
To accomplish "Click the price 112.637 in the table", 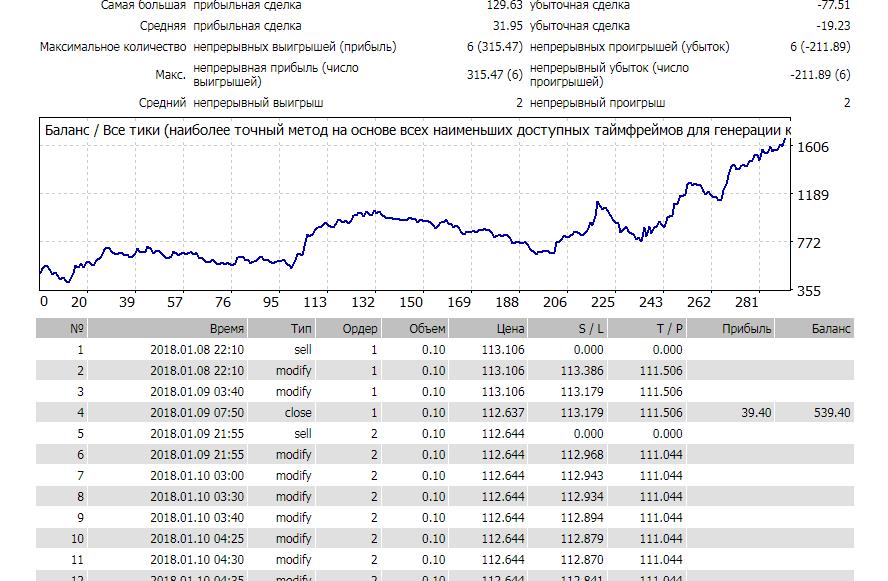I will click(x=503, y=412).
